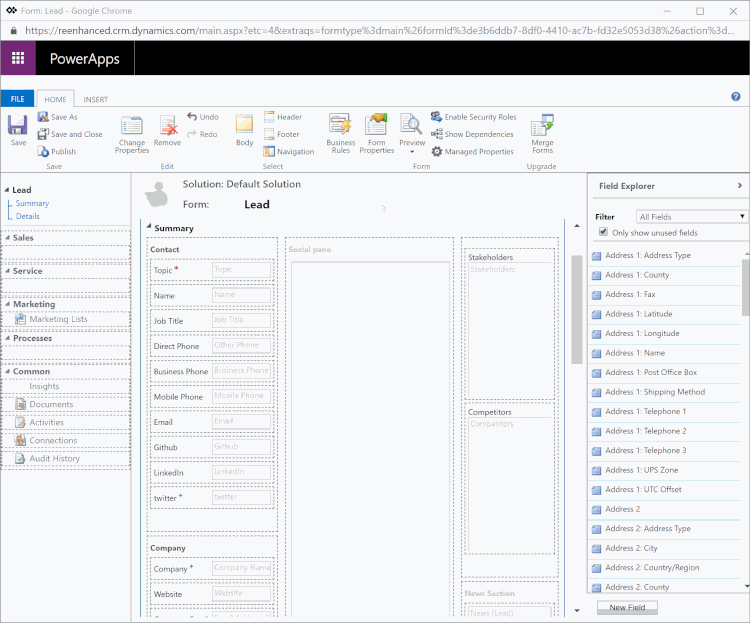Click the Field Explorer list scrollbar
This screenshot has height=623, width=750.
(x=745, y=287)
